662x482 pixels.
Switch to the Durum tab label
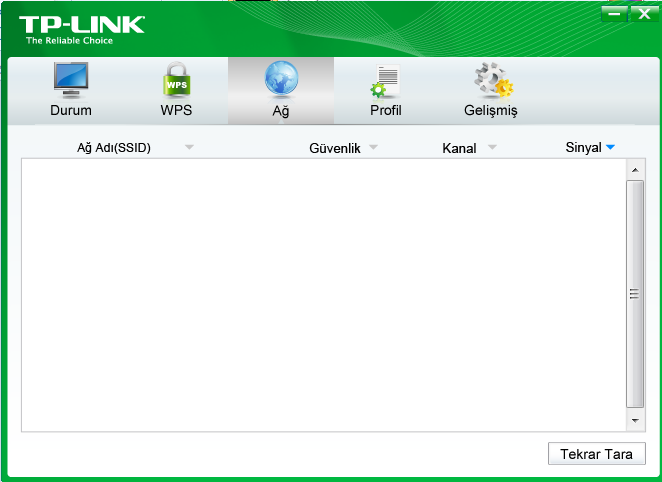pos(71,110)
